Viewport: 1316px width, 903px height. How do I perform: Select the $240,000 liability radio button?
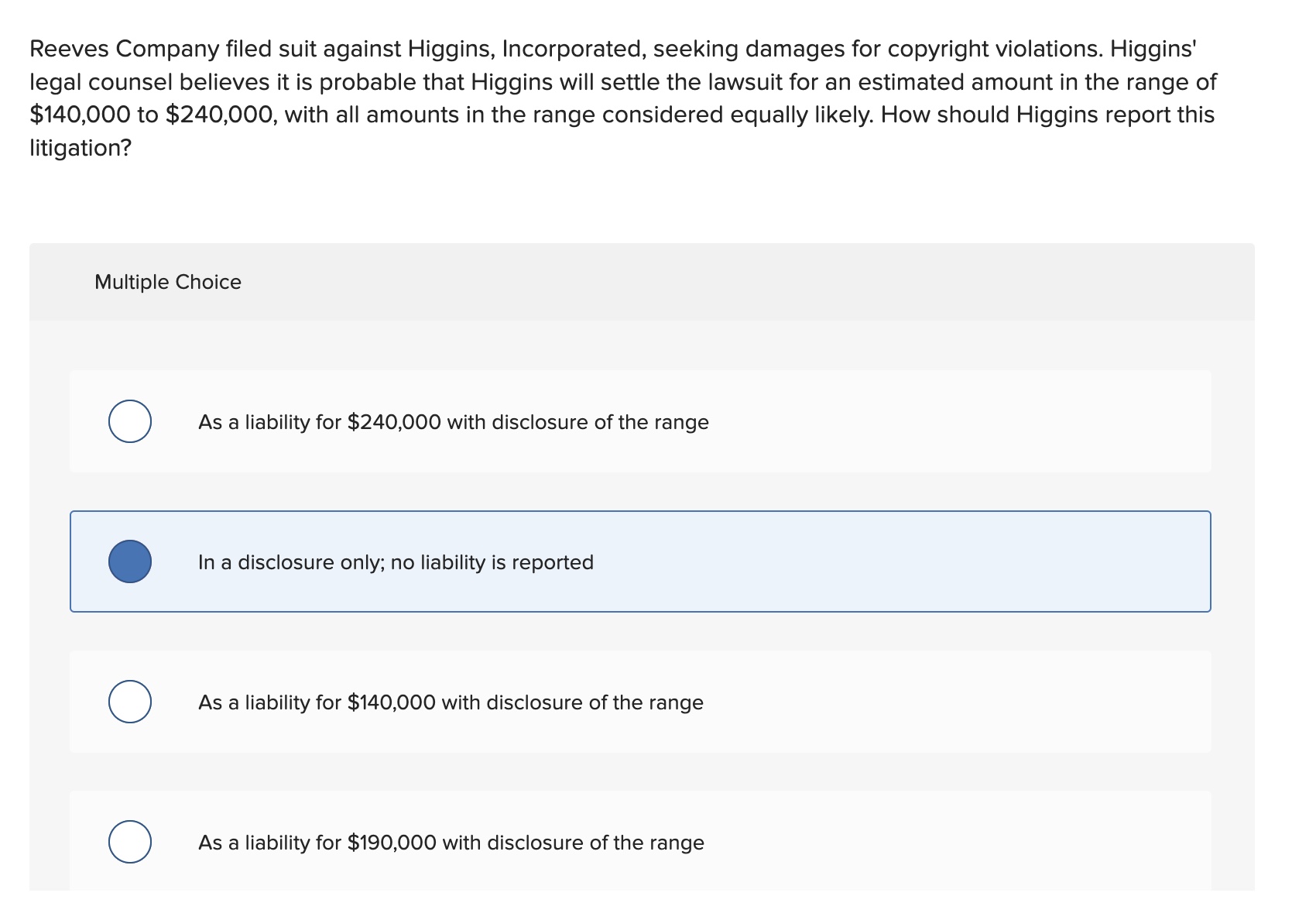pyautogui.click(x=130, y=421)
